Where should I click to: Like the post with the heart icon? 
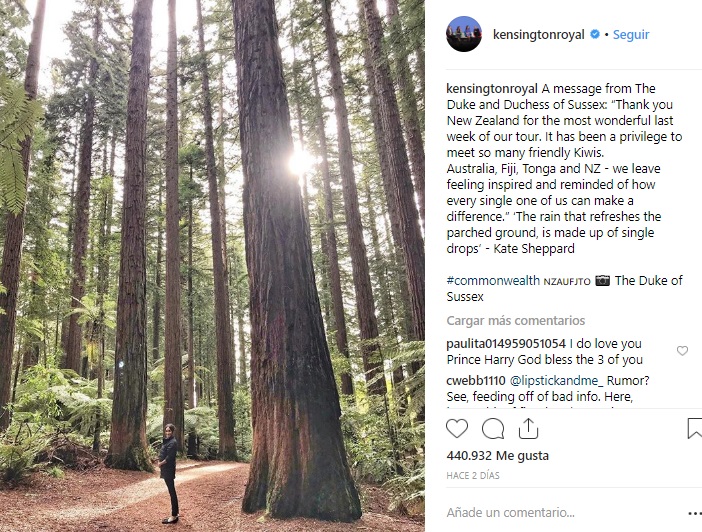pyautogui.click(x=457, y=429)
